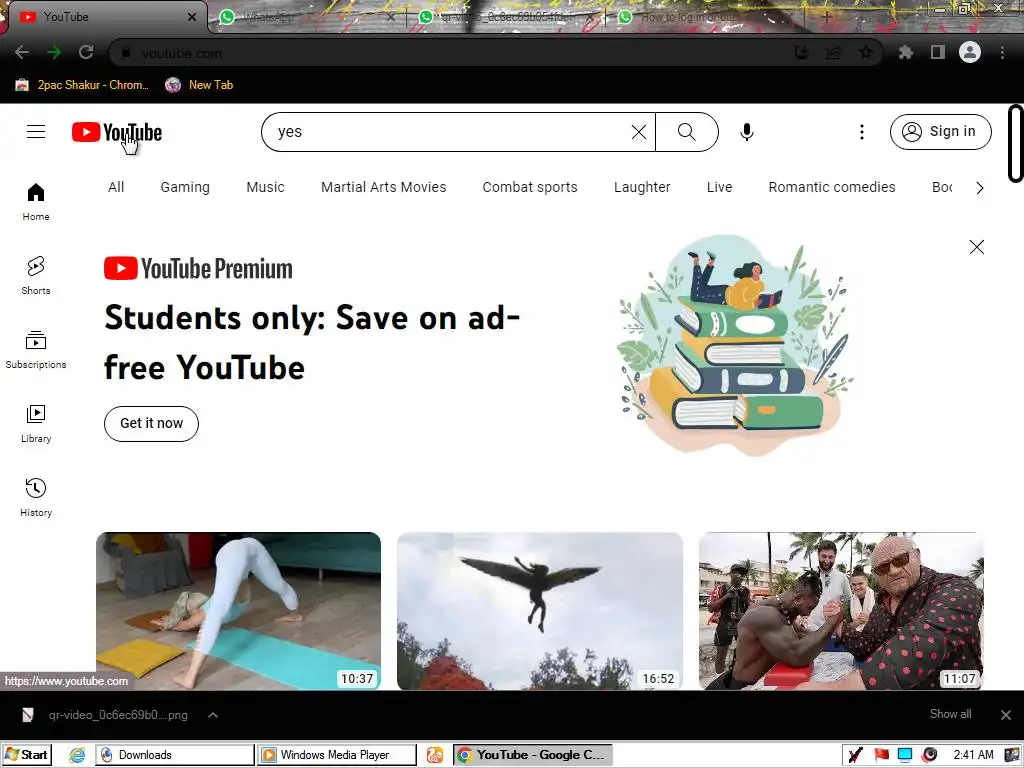Click the install app icon in address bar
Screen dimensions: 1024x768
coord(801,52)
